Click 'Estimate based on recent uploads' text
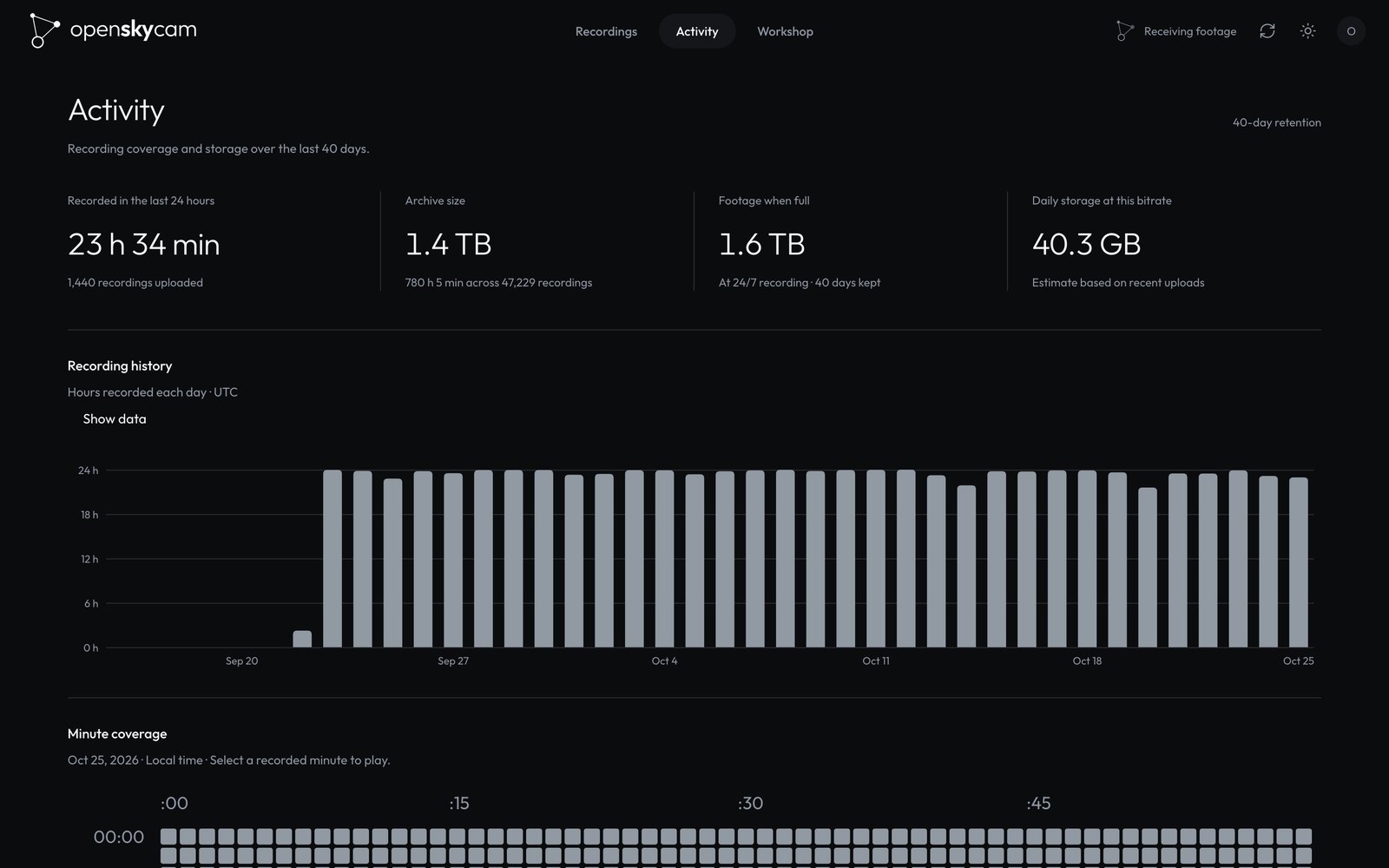The image size is (1389, 868). 1118,283
